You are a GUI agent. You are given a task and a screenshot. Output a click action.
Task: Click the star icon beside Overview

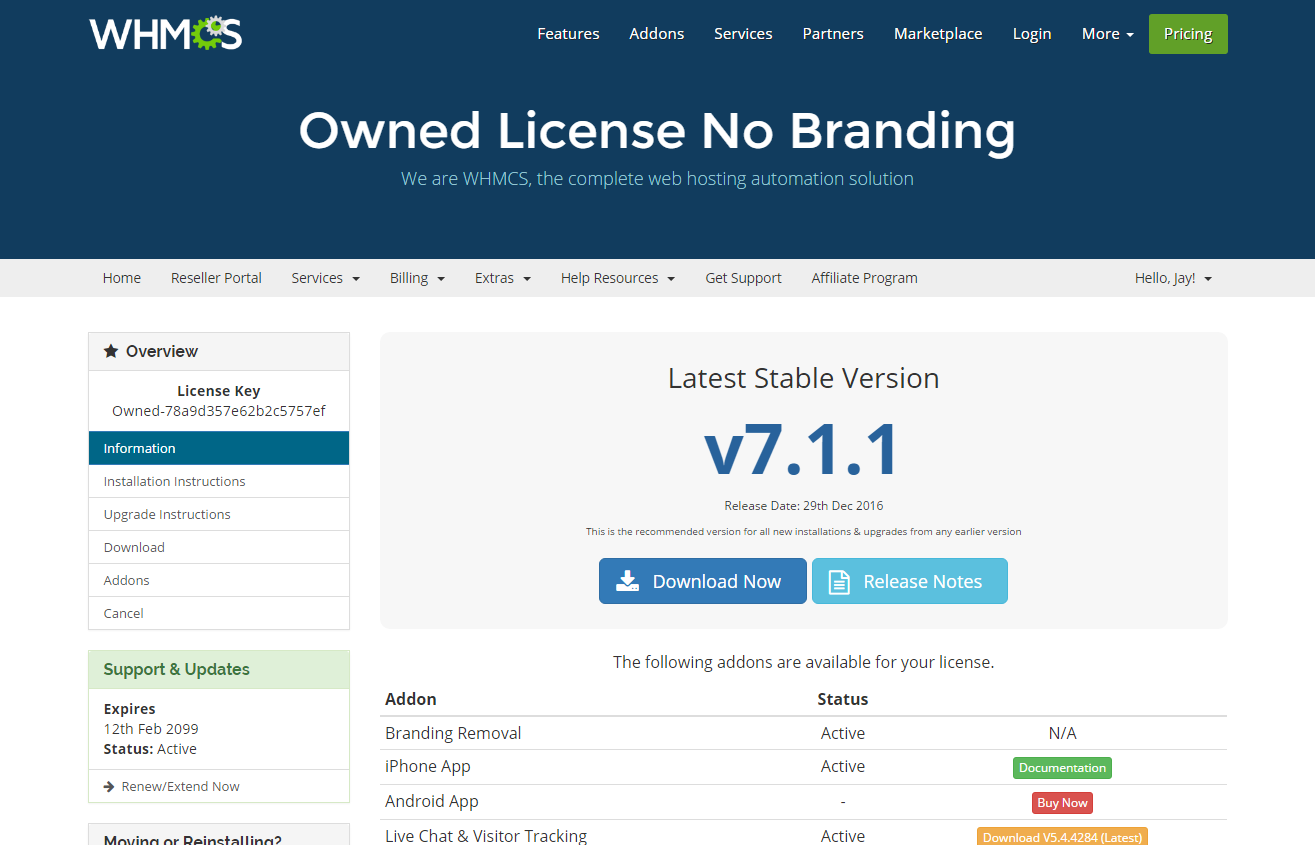tap(111, 351)
